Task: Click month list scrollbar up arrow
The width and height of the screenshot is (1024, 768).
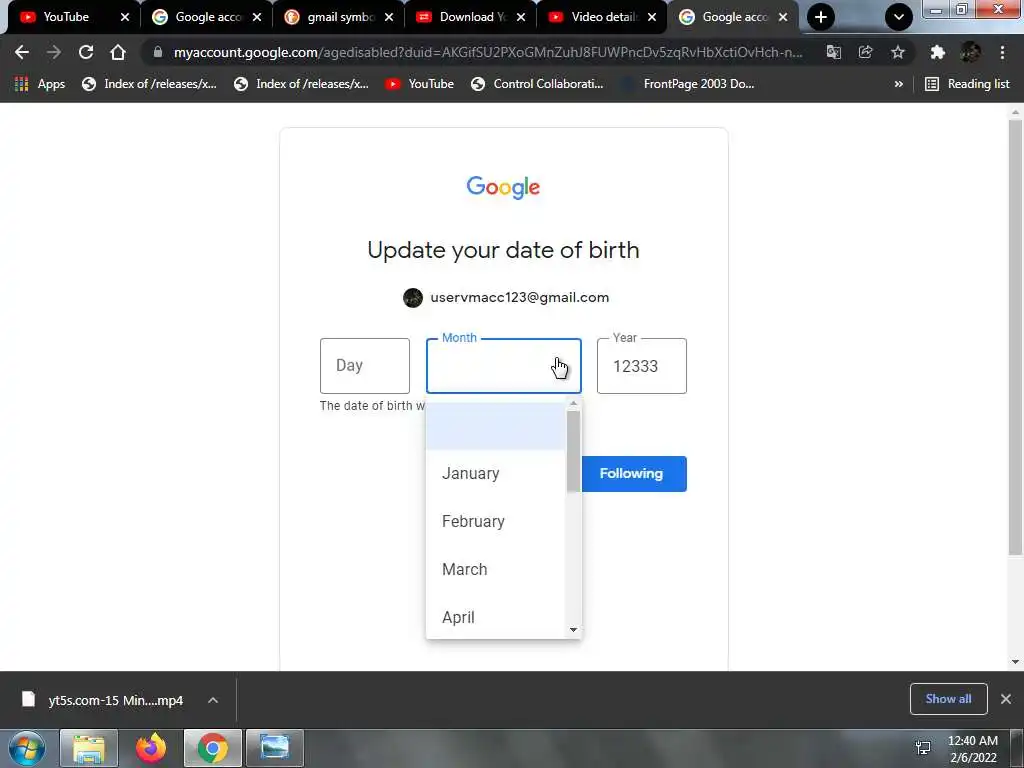Action: point(573,404)
